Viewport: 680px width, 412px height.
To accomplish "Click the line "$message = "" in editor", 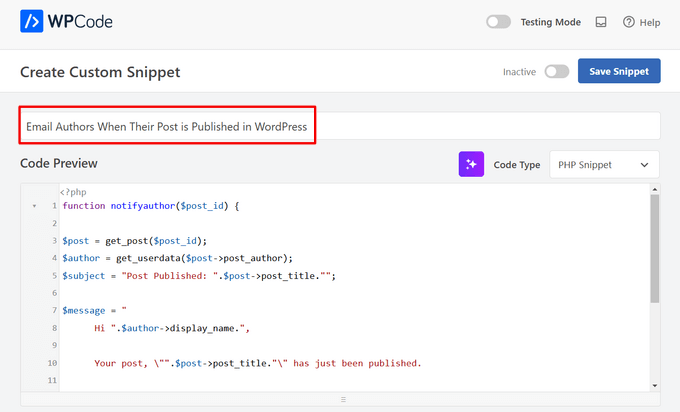I will pos(94,311).
